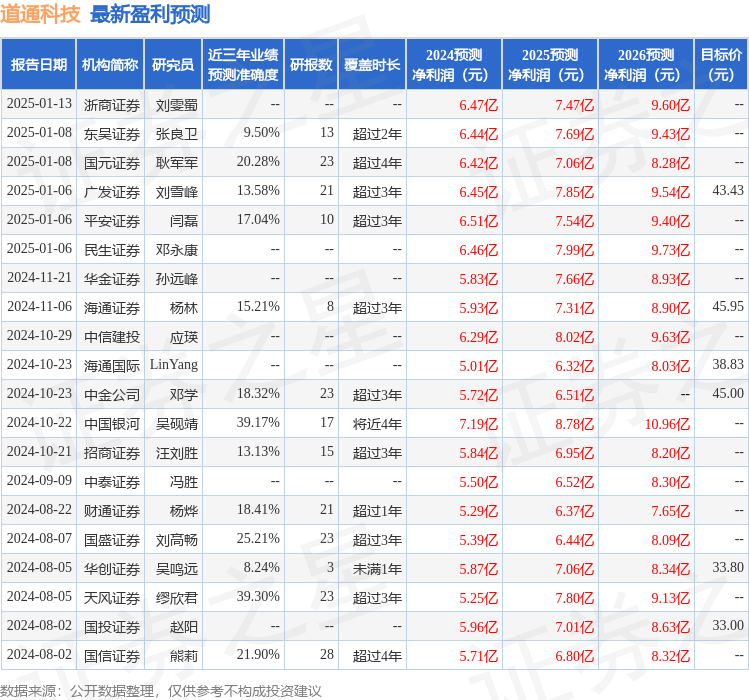The height and width of the screenshot is (700, 749).
Task: Click the 7.19亿 2024 profit forecast
Action: [x=479, y=424]
